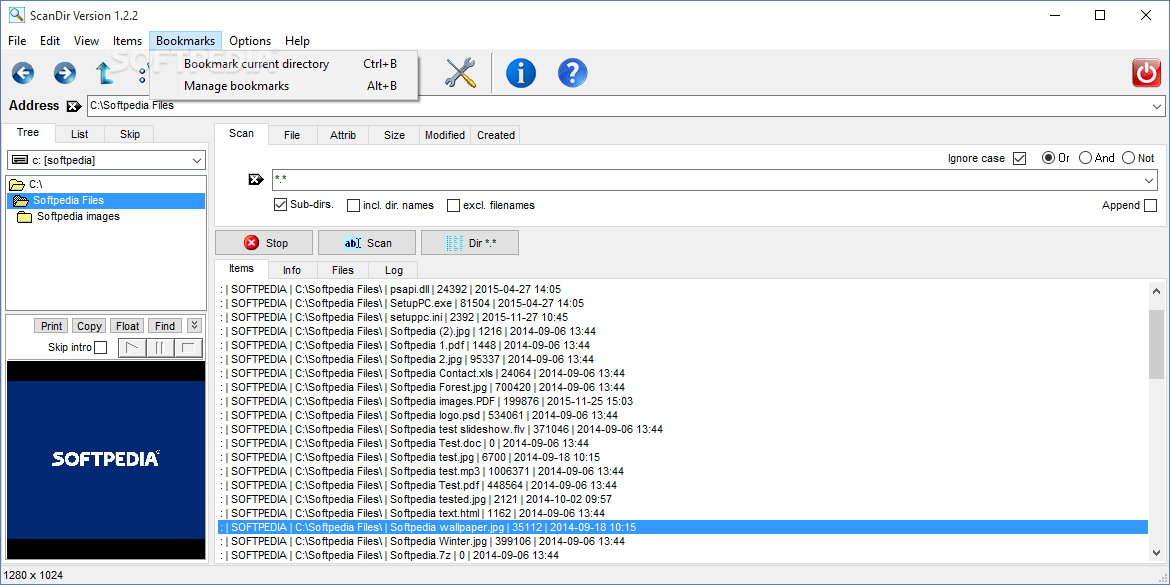Expand the double-chevron button beside Find

pos(194,325)
